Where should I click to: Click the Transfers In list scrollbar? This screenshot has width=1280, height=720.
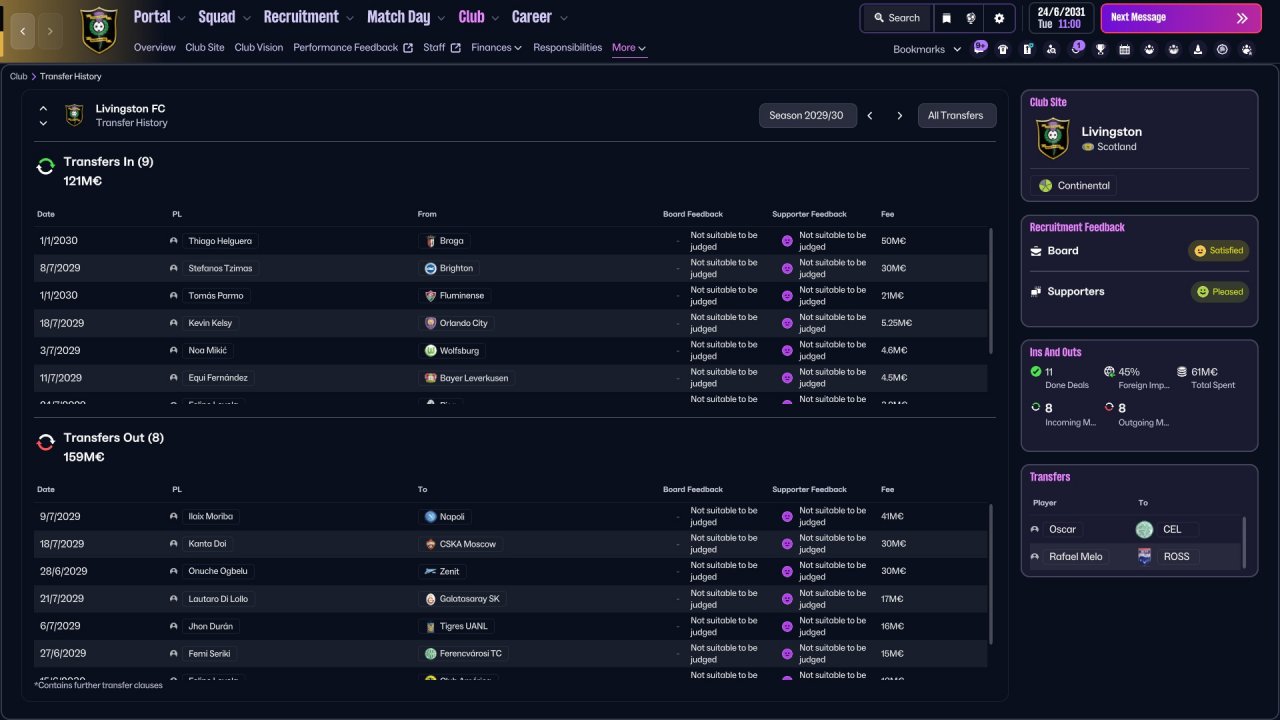(991, 290)
